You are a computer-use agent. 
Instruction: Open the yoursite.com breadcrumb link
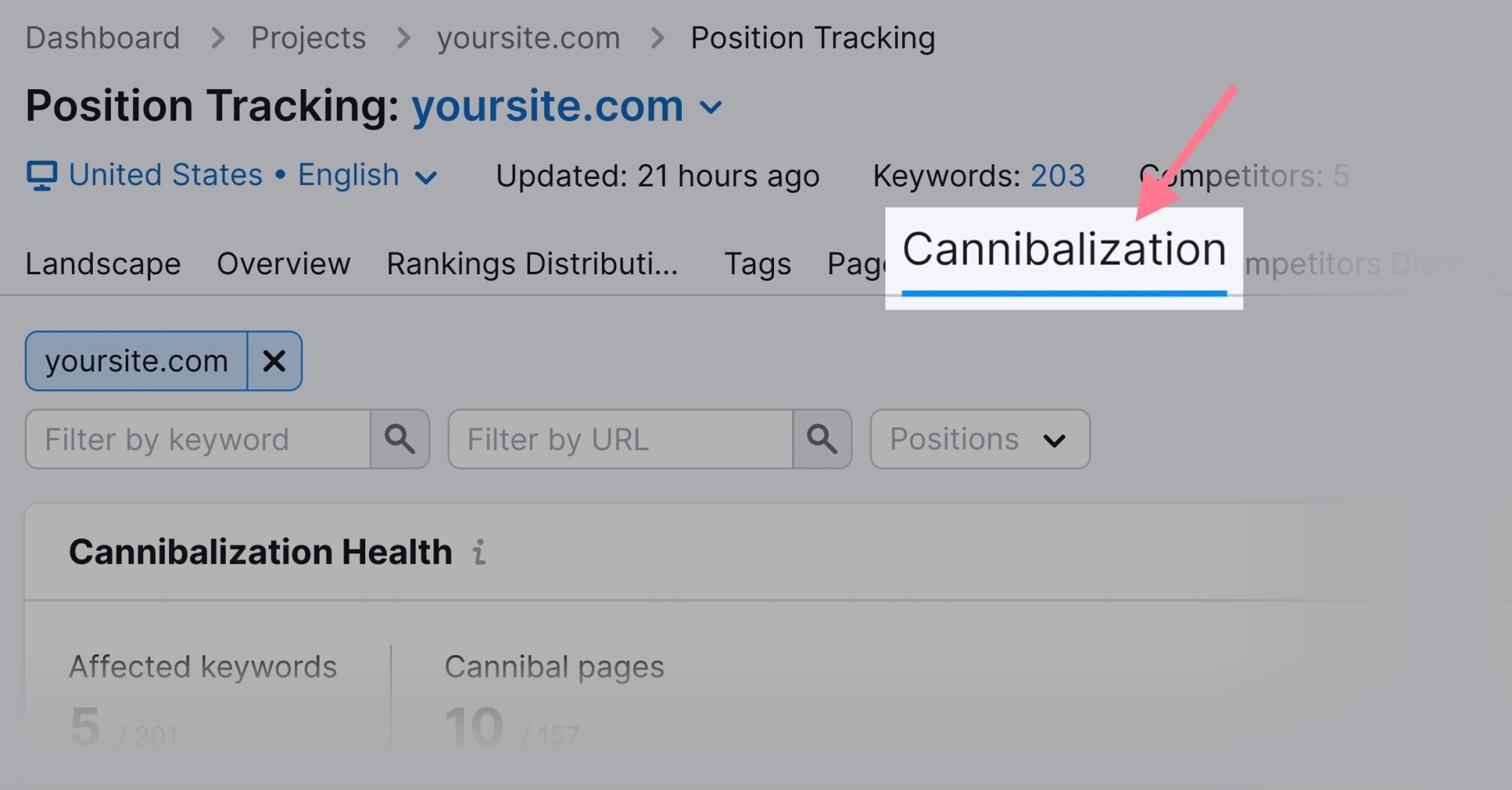(x=528, y=37)
